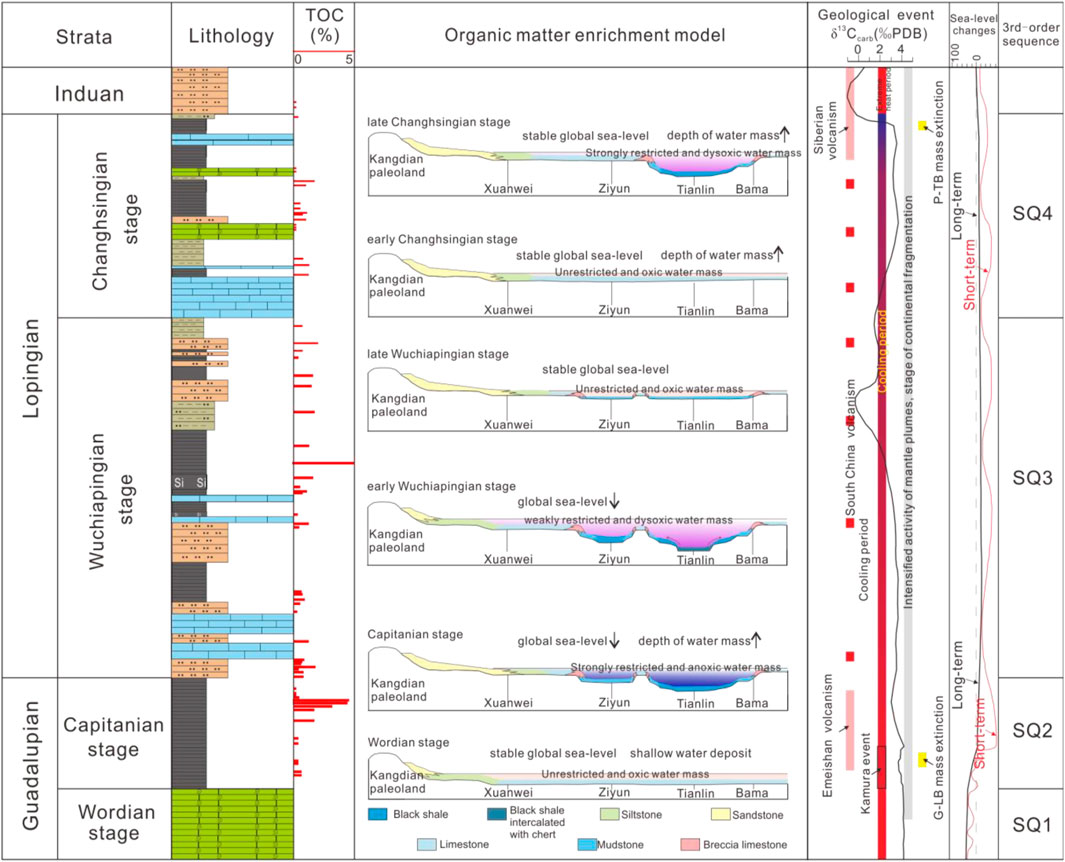Image resolution: width=1065 pixels, height=862 pixels.
Task: Click the 'Siberian volcanism' vertical label
Action: pyautogui.click(x=825, y=129)
